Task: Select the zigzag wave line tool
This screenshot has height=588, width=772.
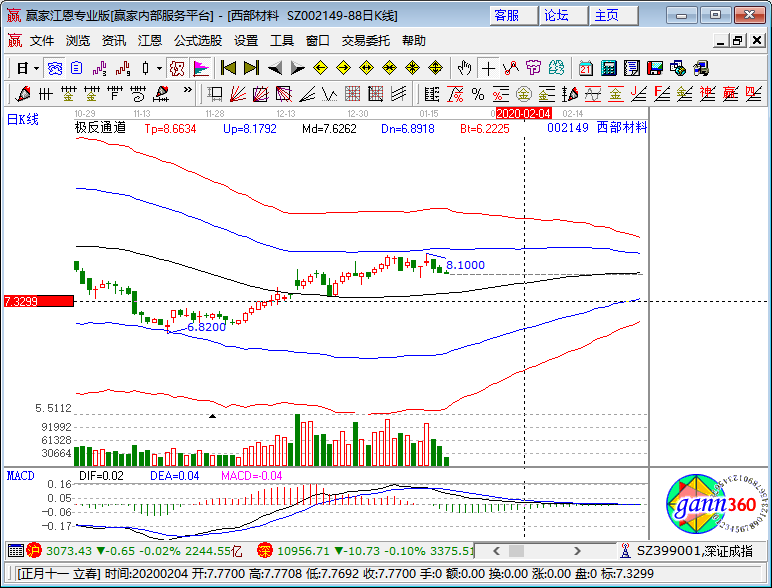Action: pyautogui.click(x=329, y=94)
